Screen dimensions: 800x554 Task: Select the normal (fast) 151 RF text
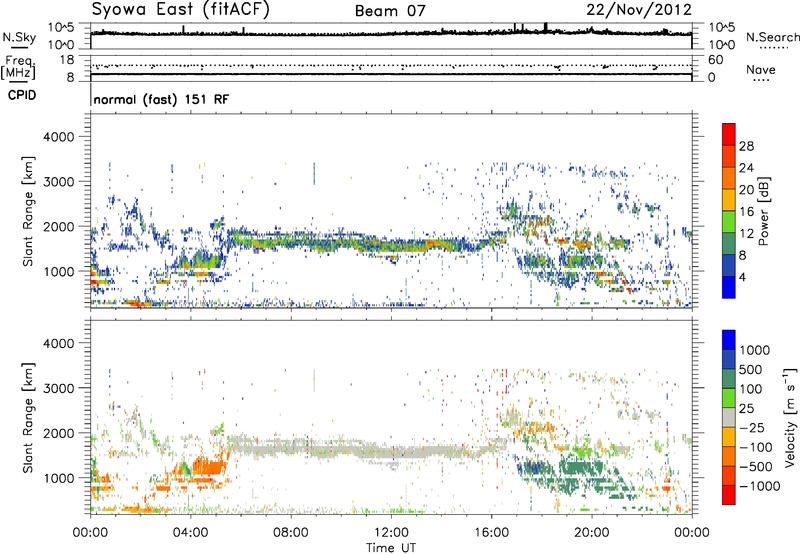[161, 99]
